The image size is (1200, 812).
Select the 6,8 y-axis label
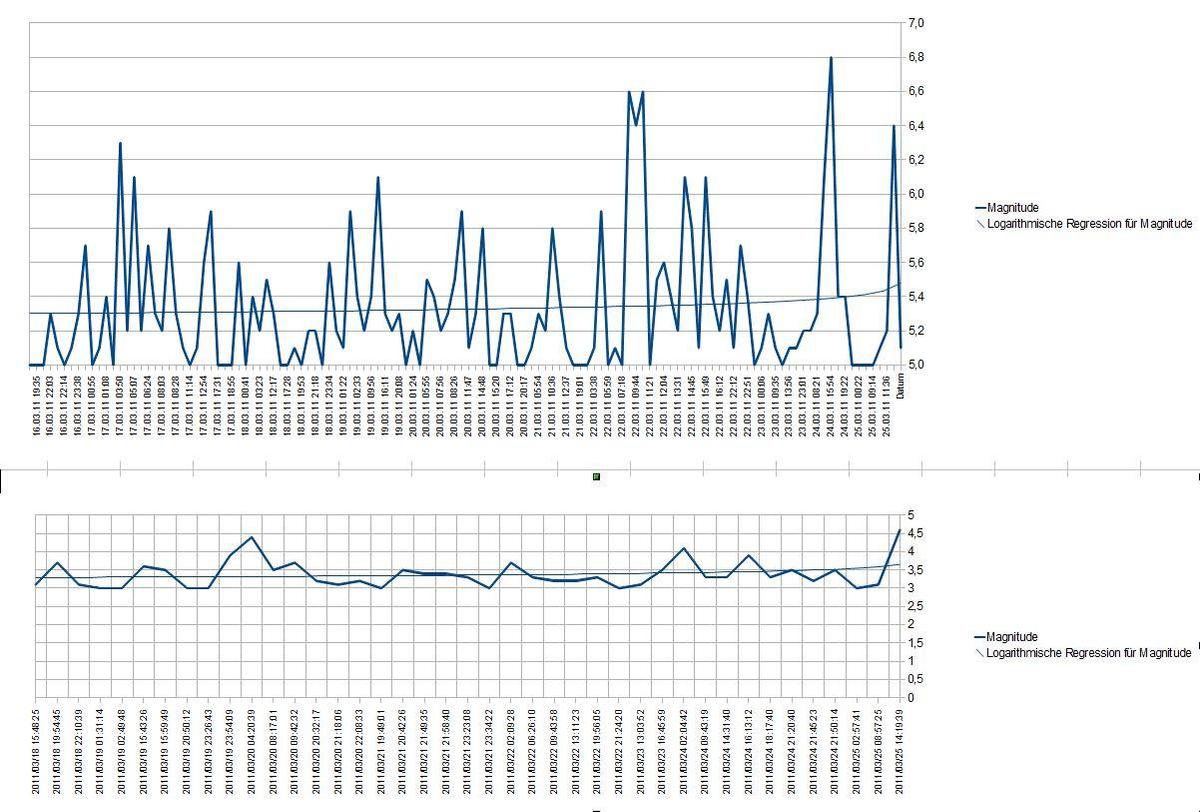[x=915, y=57]
